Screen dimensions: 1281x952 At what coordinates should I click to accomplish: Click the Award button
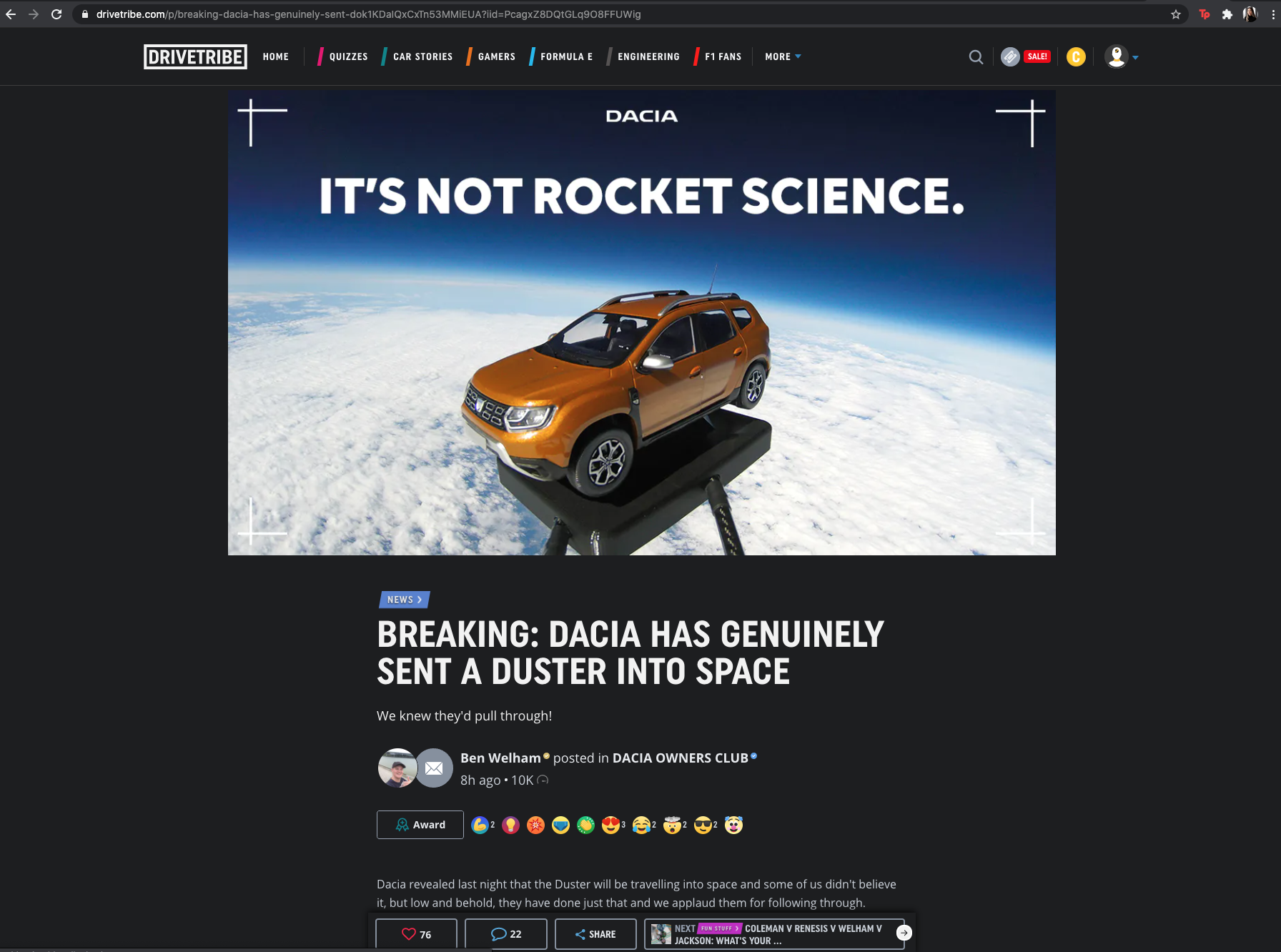[x=420, y=825]
